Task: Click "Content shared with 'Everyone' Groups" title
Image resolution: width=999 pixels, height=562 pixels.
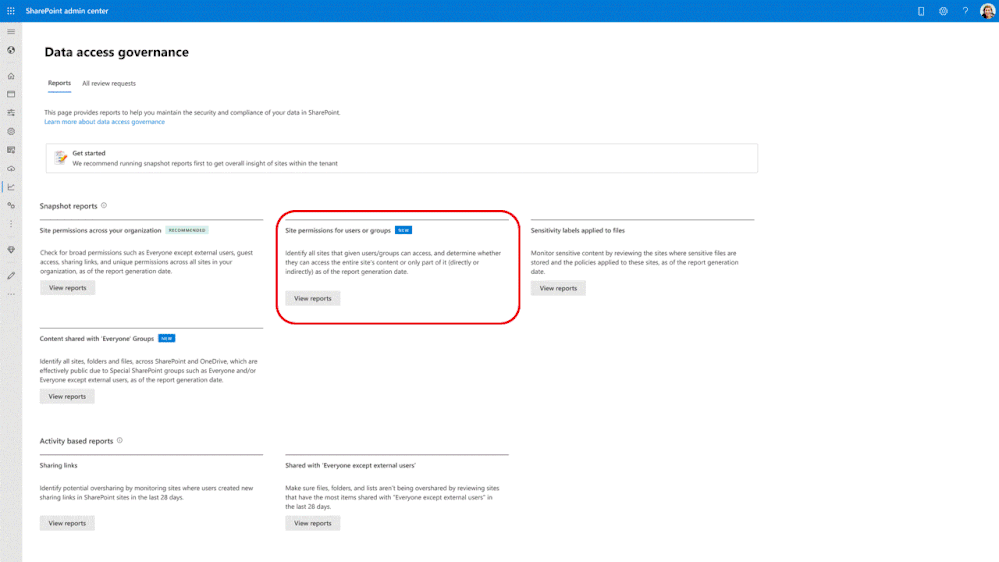Action: tap(97, 339)
